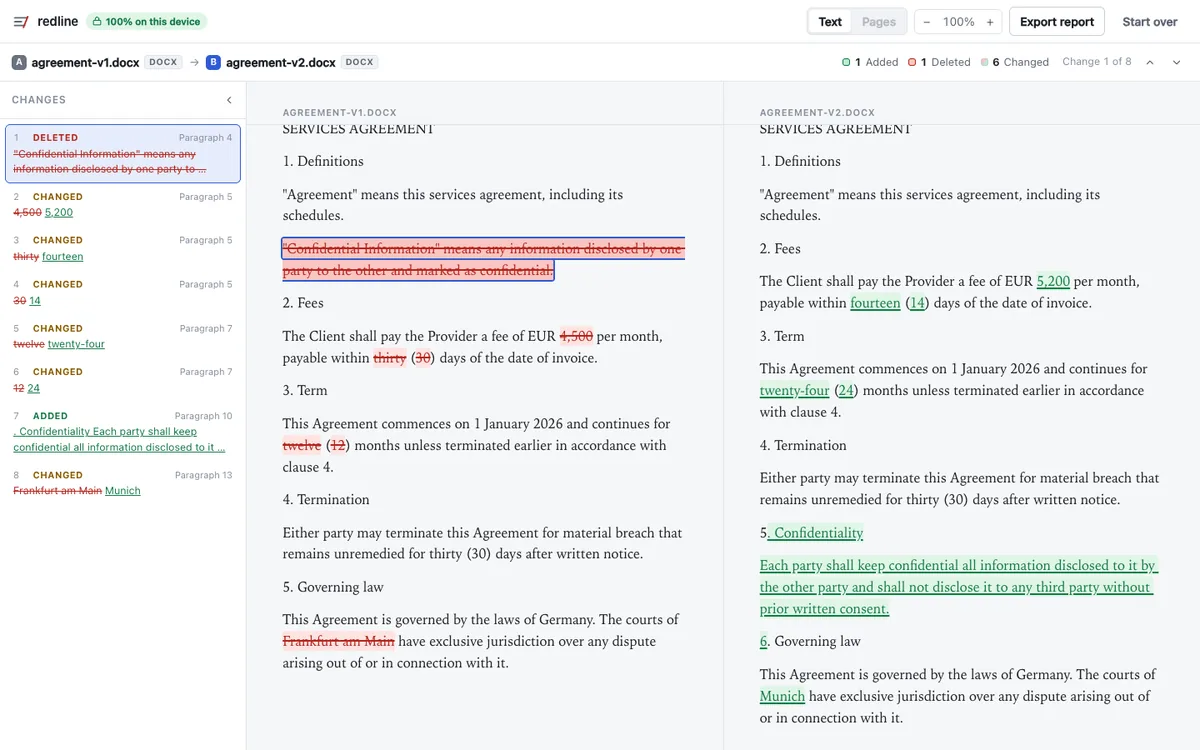The width and height of the screenshot is (1200, 750).
Task: Zoom in with the plus button
Action: click(x=990, y=21)
